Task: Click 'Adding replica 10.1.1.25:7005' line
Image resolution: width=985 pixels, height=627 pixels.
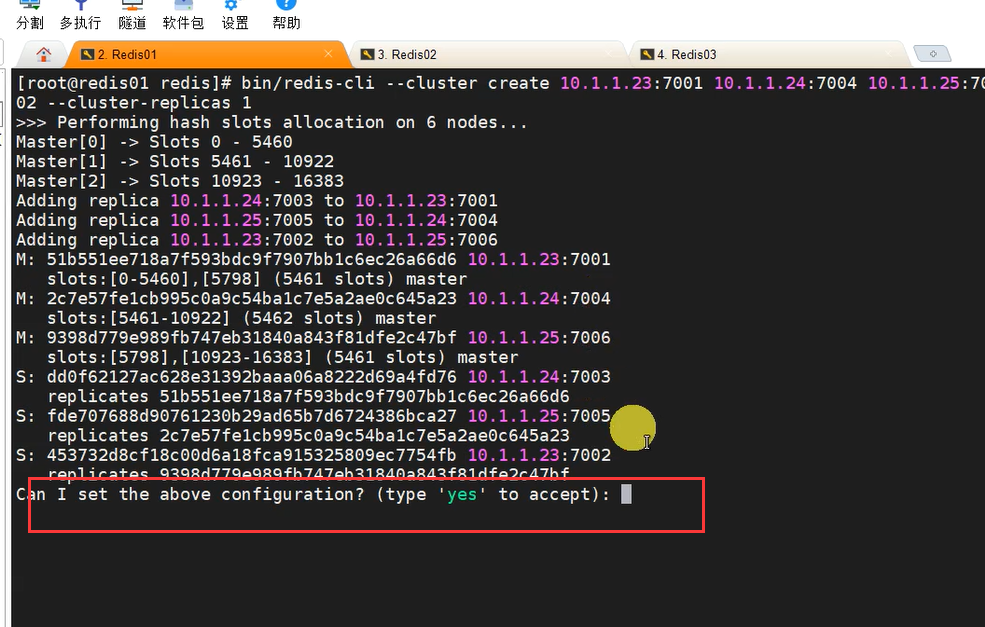Action: [x=256, y=221]
